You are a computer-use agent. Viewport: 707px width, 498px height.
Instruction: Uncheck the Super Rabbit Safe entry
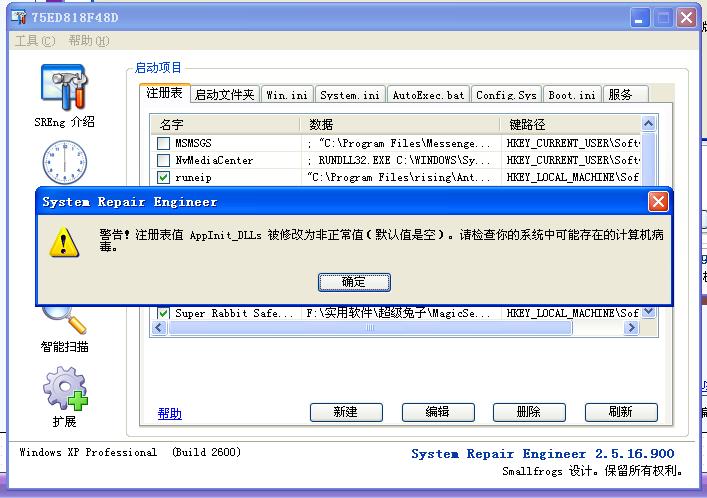[x=163, y=313]
